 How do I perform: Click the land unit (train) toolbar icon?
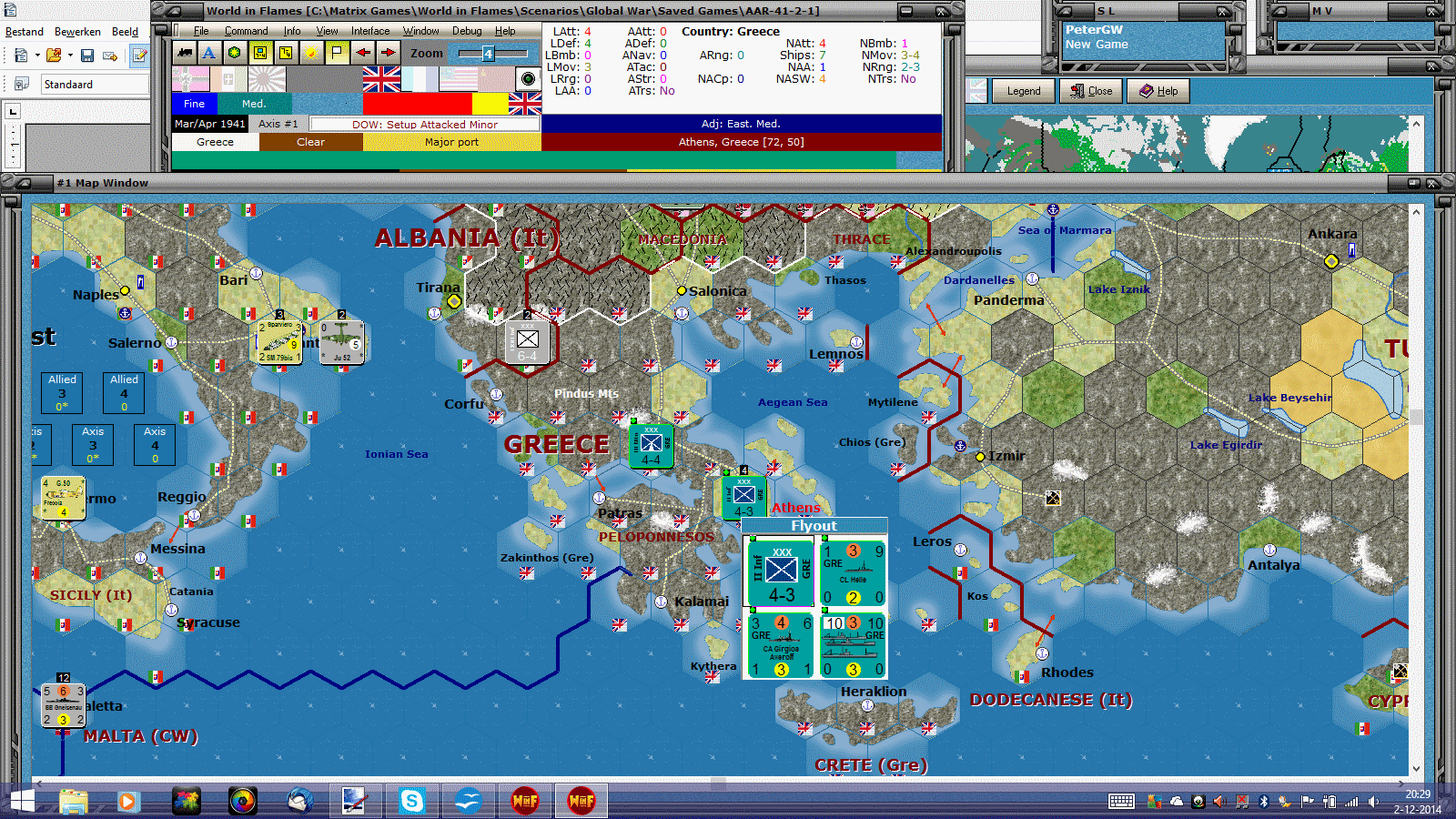click(185, 53)
